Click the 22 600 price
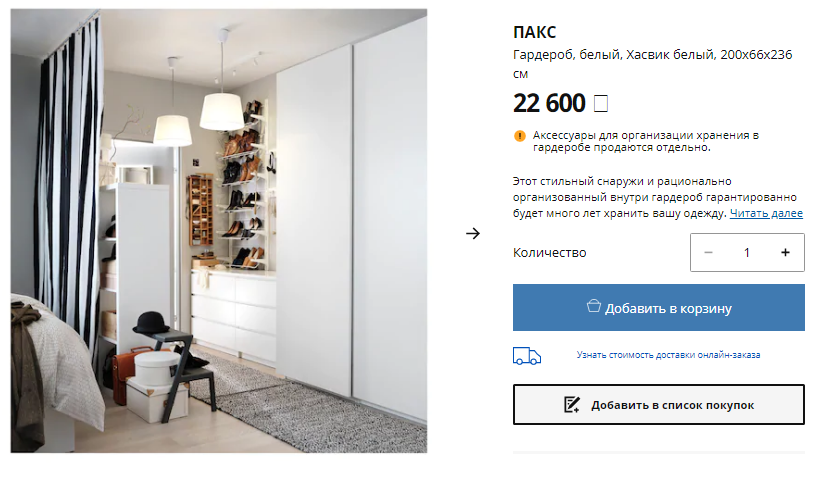The image size is (816, 478). [549, 103]
